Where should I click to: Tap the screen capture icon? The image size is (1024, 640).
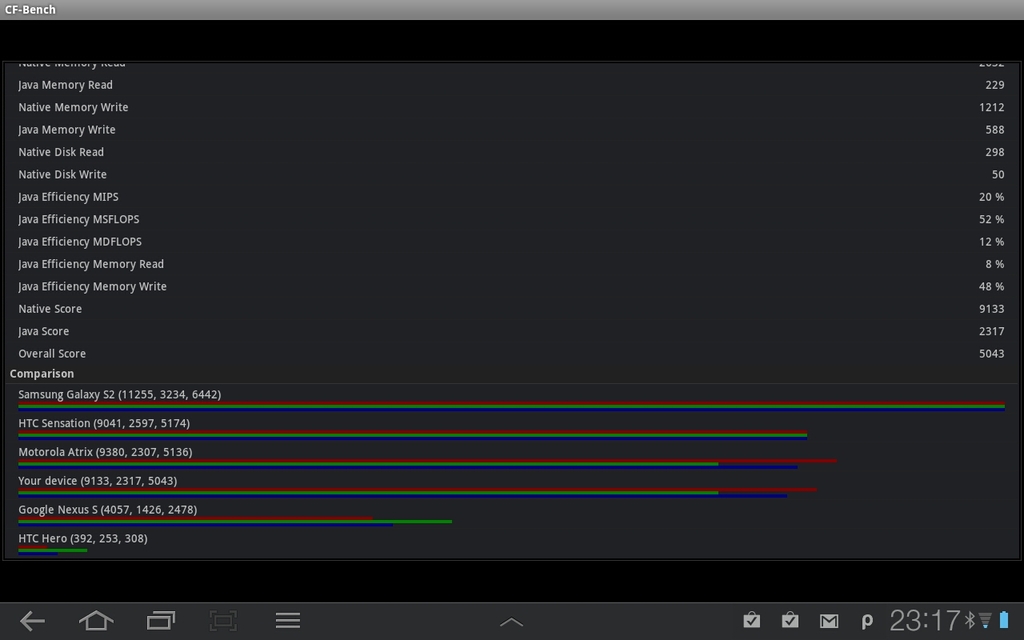click(x=222, y=620)
